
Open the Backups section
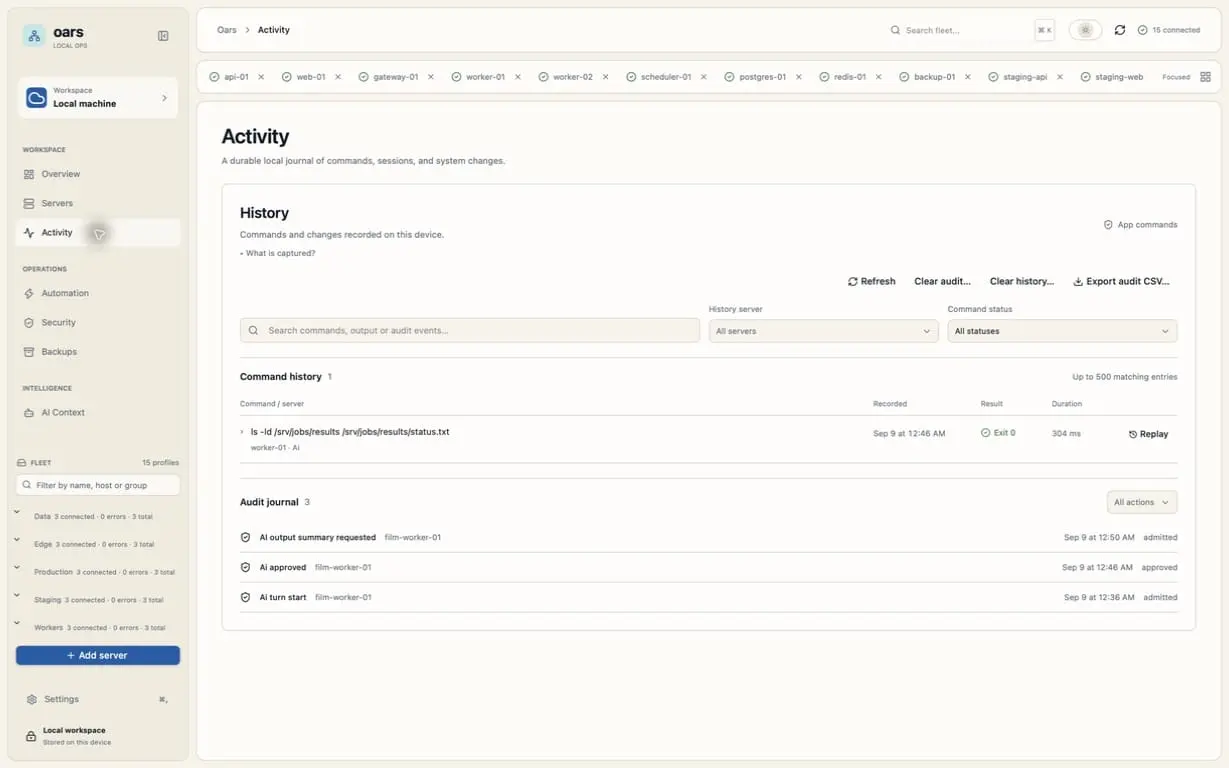97,352
